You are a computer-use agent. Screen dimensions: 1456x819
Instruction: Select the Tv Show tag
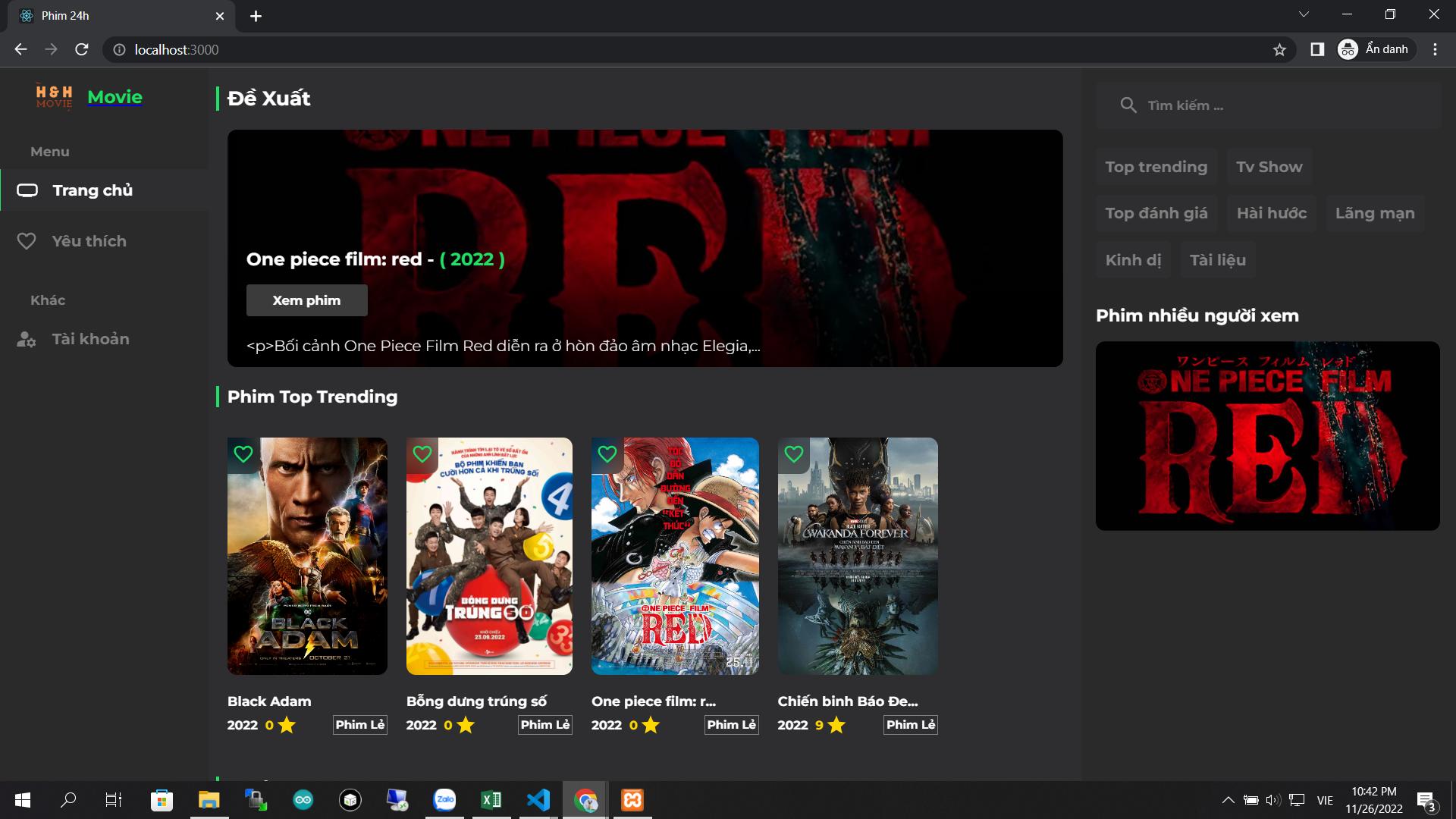(x=1269, y=167)
